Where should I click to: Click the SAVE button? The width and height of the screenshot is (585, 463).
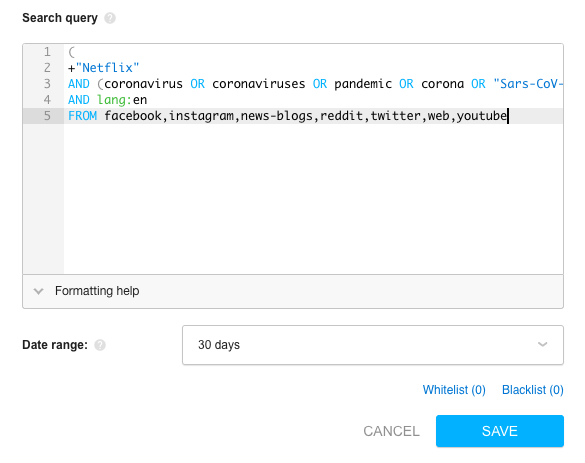(x=500, y=431)
